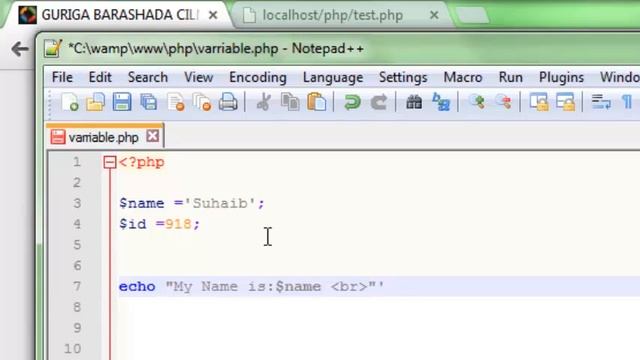Click the Close All documents toolbar icon
640x360 pixels.
coord(202,102)
